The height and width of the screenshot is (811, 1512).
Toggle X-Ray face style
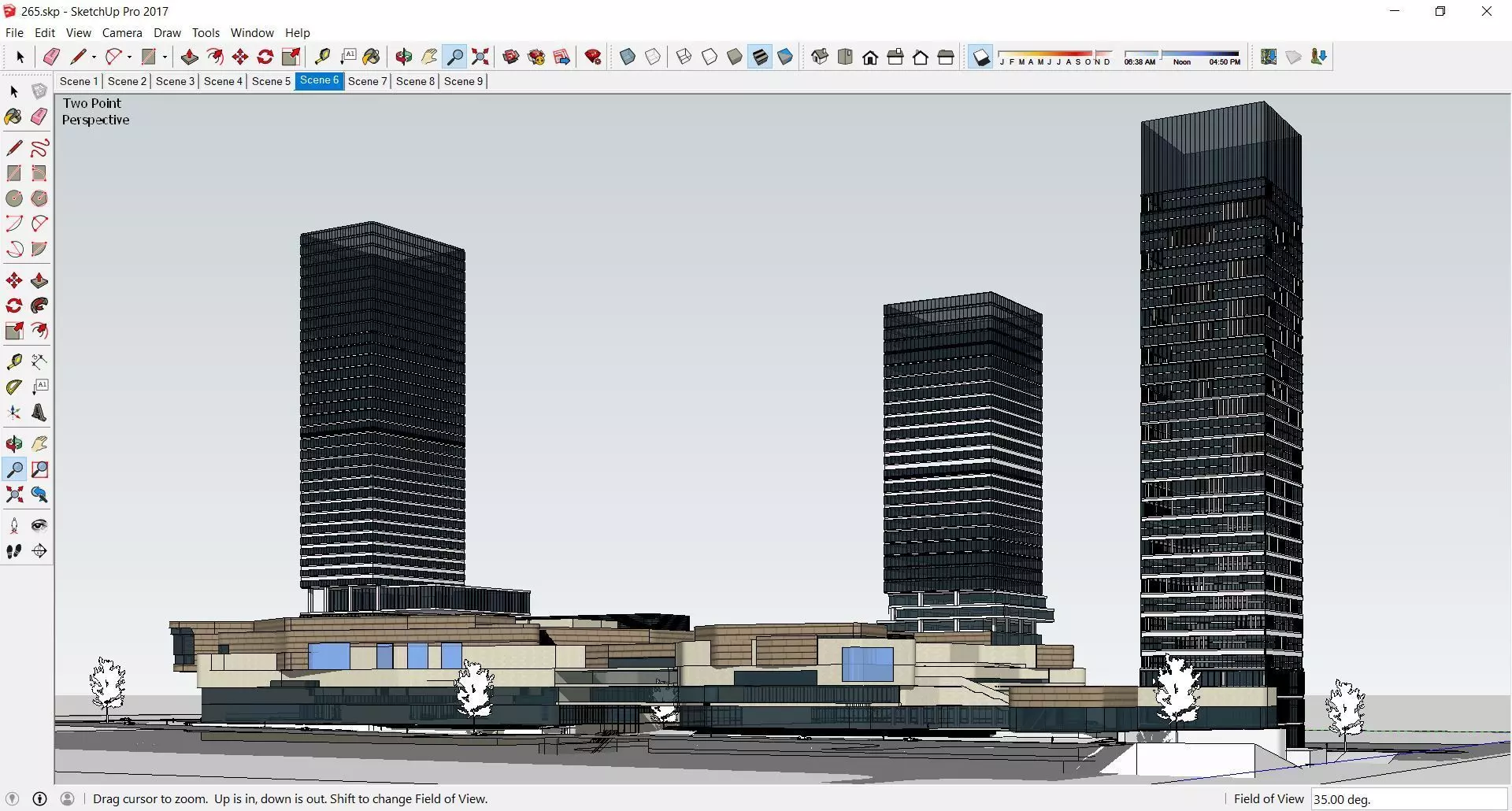pyautogui.click(x=628, y=57)
